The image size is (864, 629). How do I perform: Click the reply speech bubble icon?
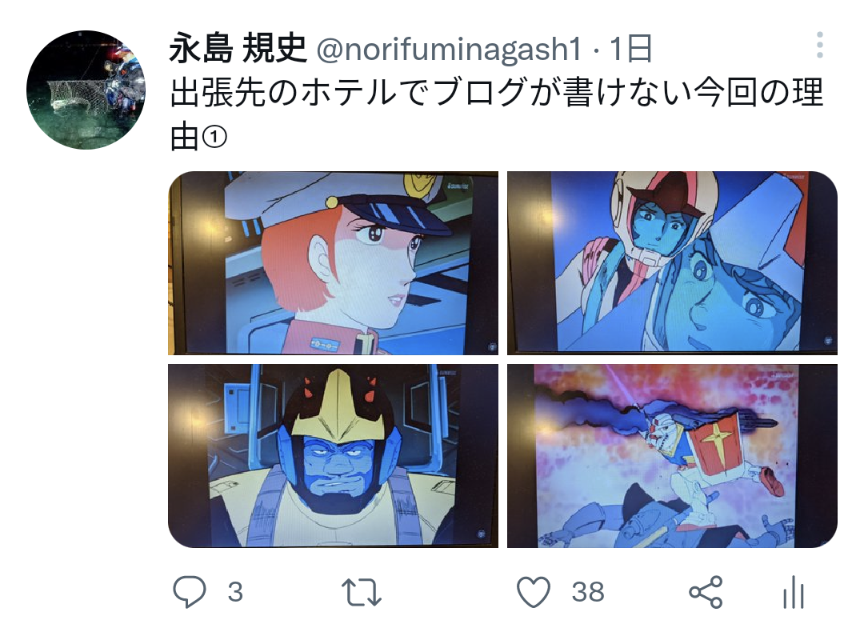pos(189,592)
